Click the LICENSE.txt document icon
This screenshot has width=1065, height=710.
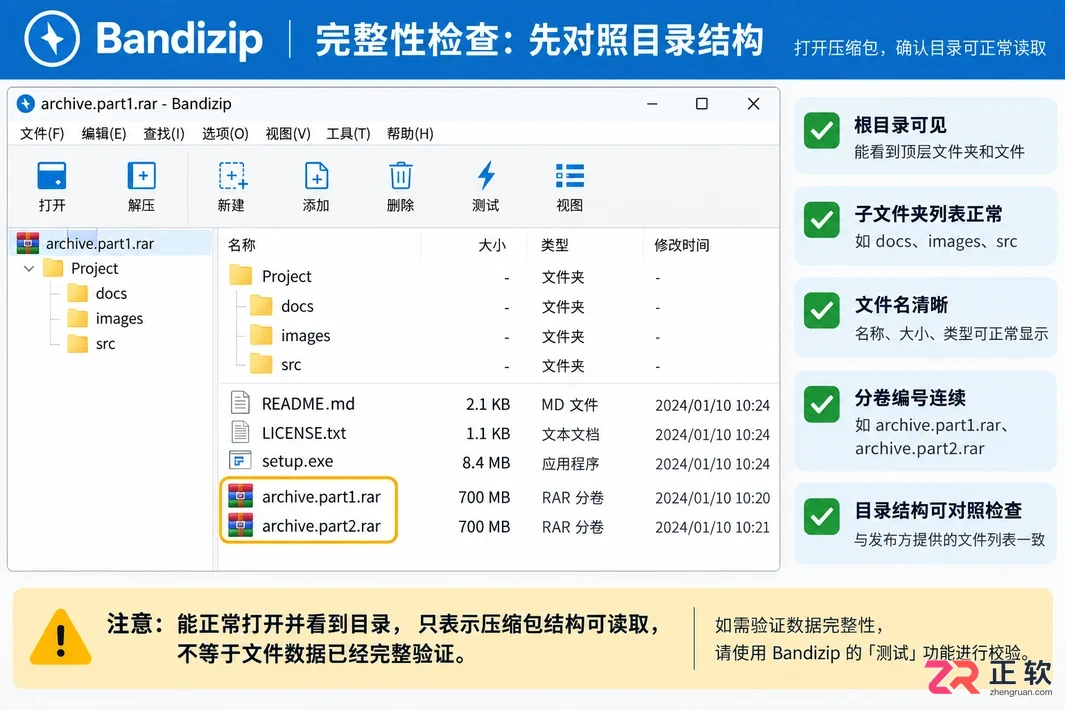[x=240, y=431]
